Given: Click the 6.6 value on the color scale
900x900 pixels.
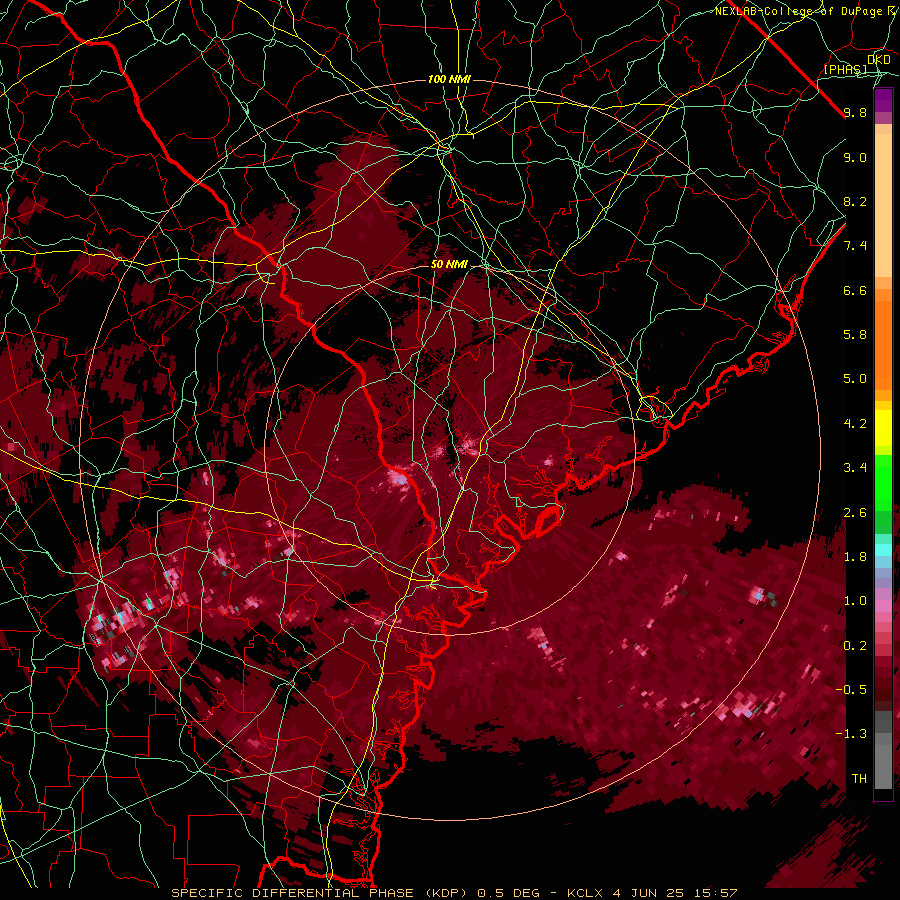Looking at the screenshot, I should pos(855,290).
